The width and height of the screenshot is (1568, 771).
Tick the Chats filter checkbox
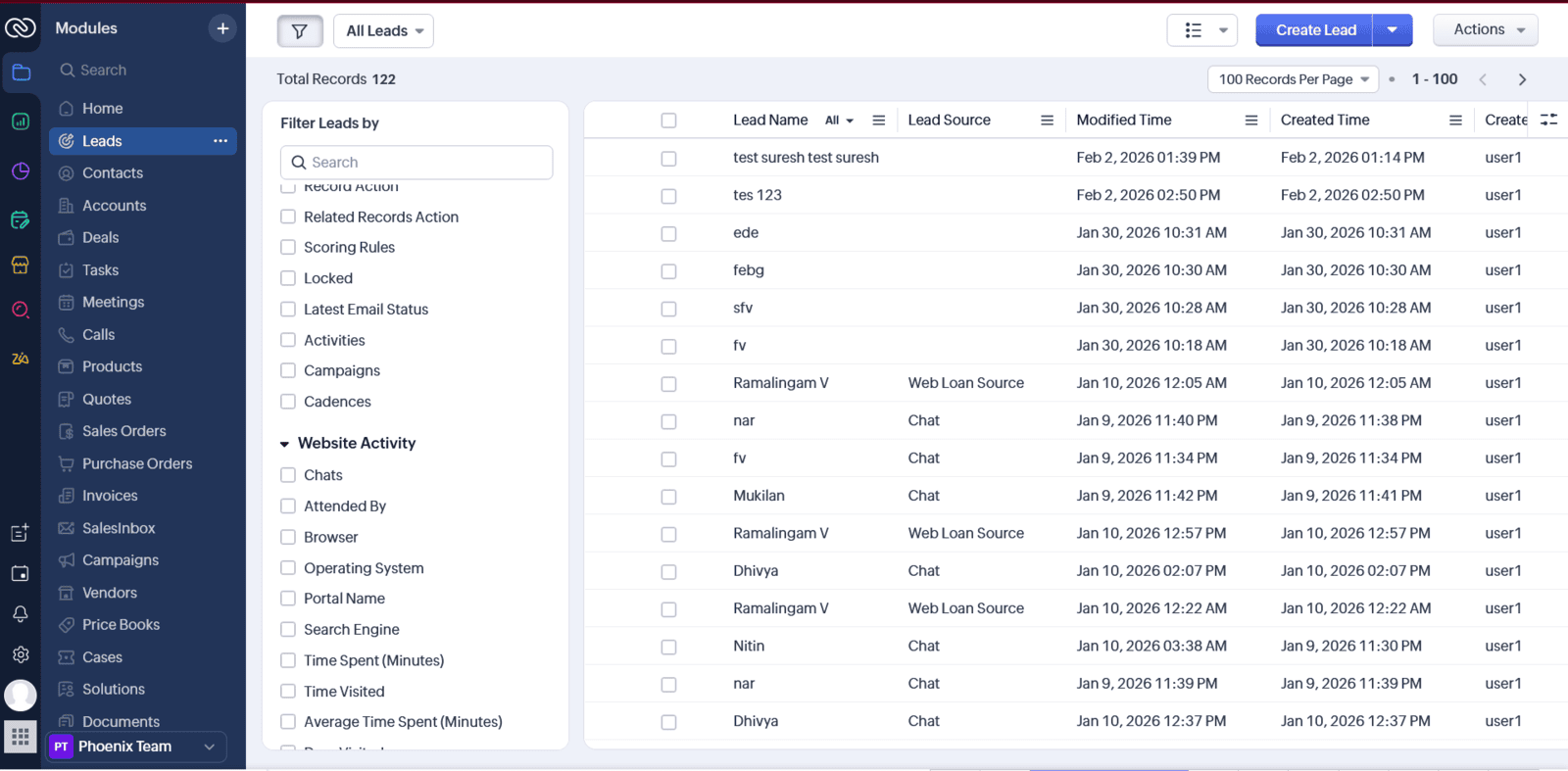tap(288, 475)
